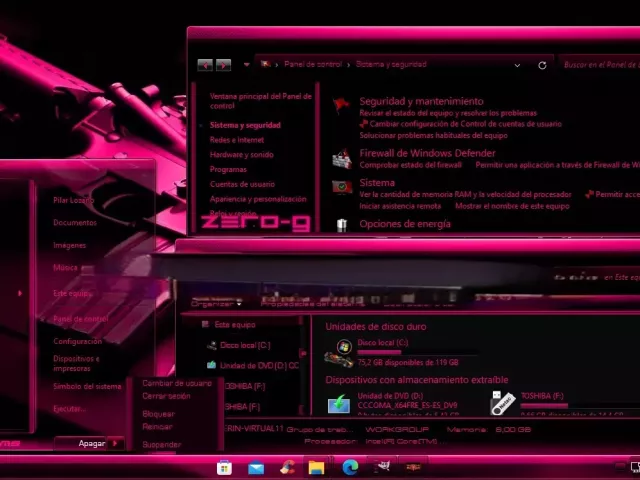
Task: Open 'Documentos' in Start menu
Action: point(75,223)
